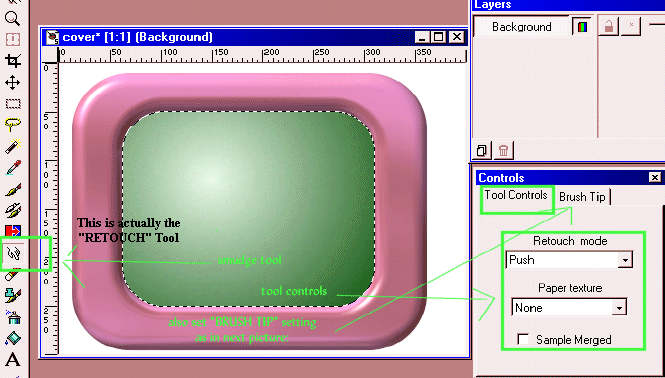The width and height of the screenshot is (665, 378).
Task: Enable the Sample Merged checkbox
Action: point(523,339)
